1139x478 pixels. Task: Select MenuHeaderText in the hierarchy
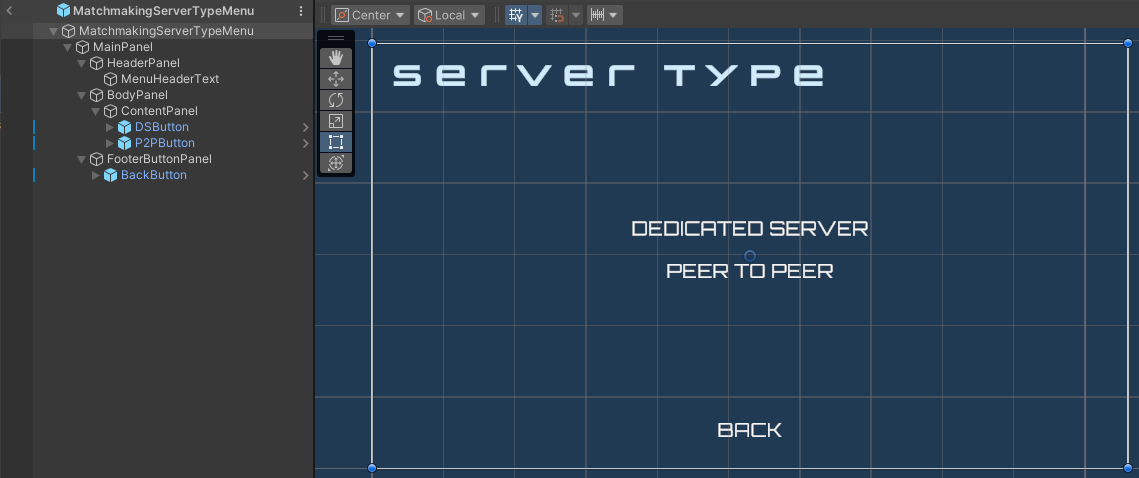[x=170, y=79]
